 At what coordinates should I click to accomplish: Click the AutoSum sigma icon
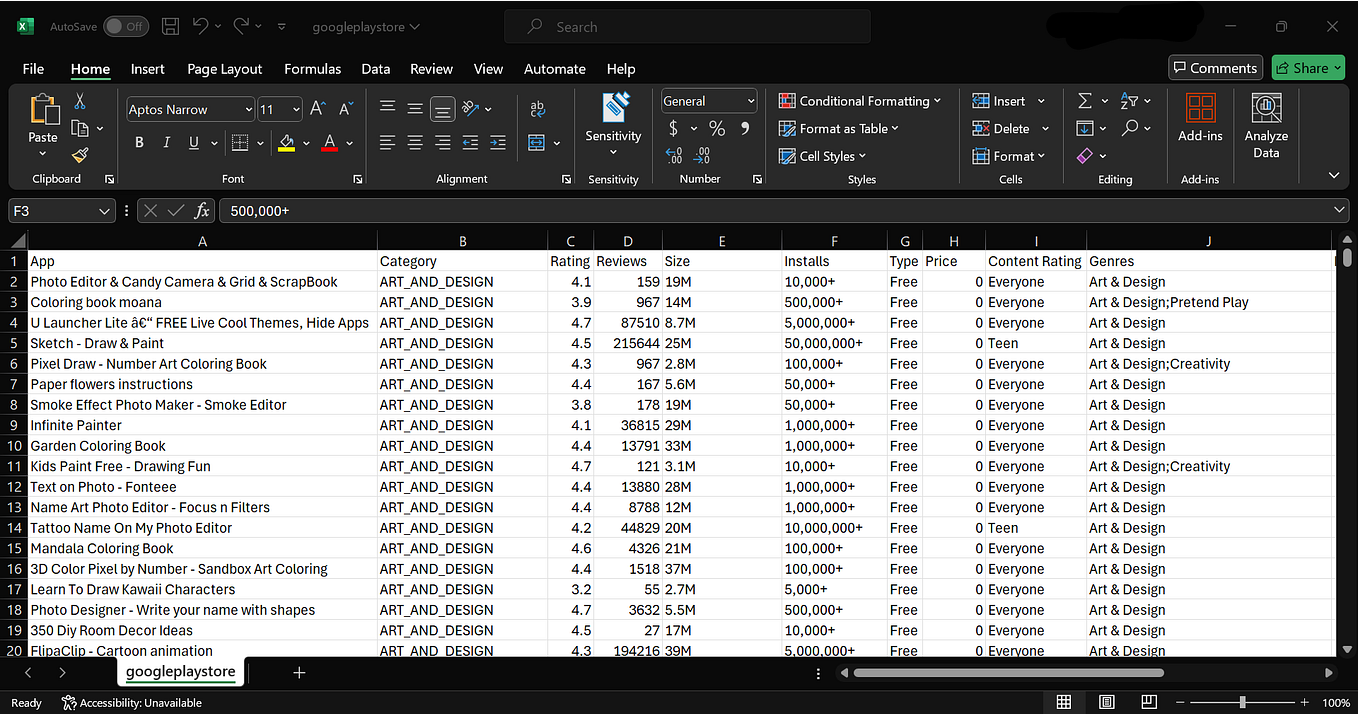1085,100
